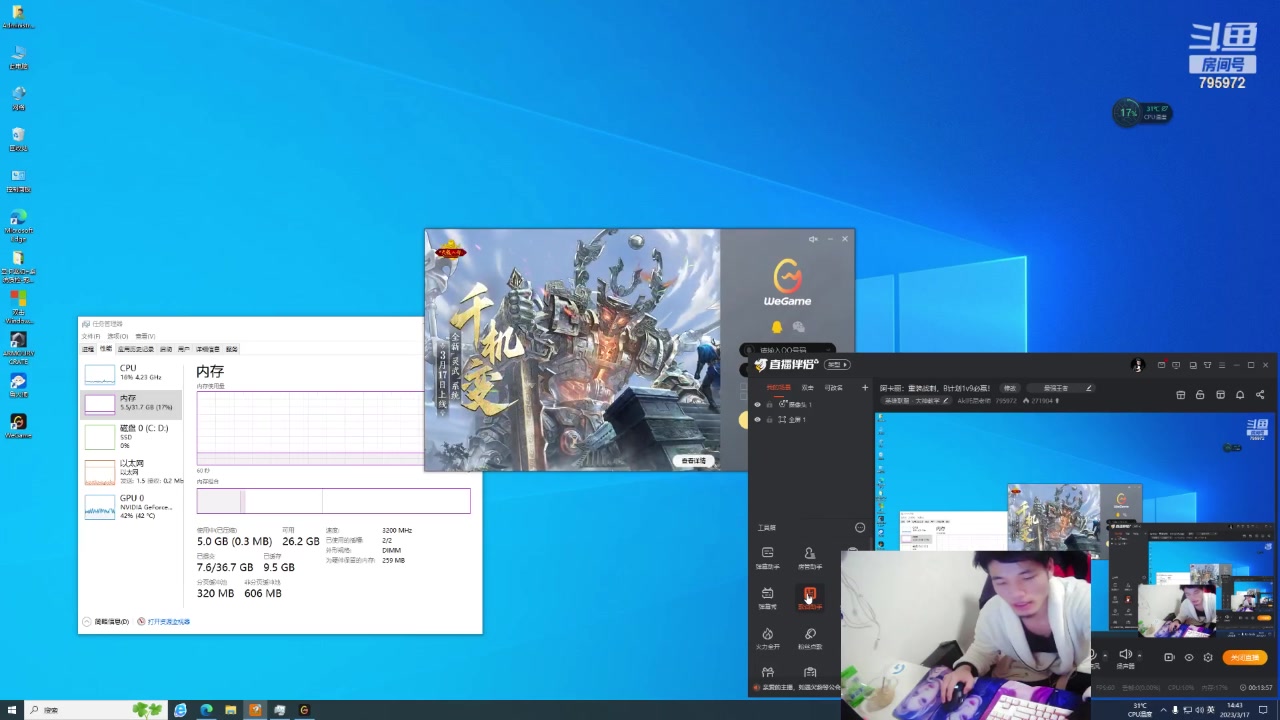The width and height of the screenshot is (1280, 720).
Task: Select 以太网 in the performance list
Action: tap(131, 472)
